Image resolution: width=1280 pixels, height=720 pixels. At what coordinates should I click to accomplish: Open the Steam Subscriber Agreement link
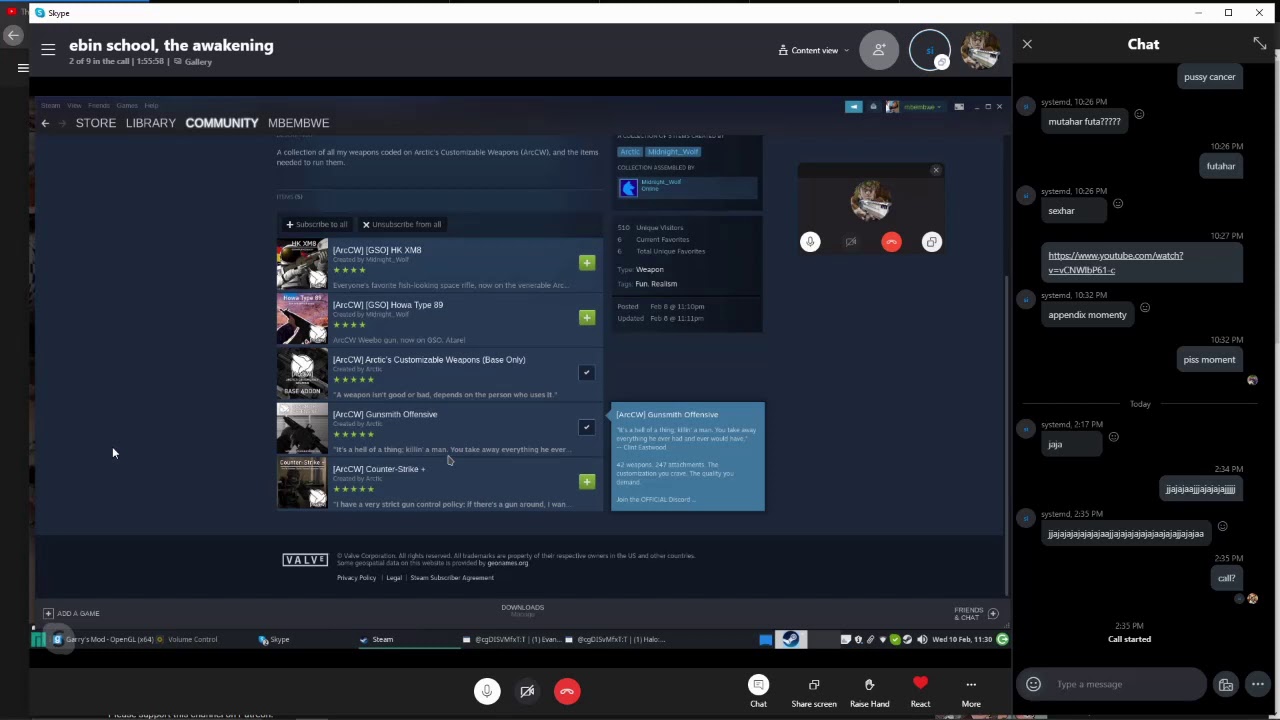pos(452,578)
